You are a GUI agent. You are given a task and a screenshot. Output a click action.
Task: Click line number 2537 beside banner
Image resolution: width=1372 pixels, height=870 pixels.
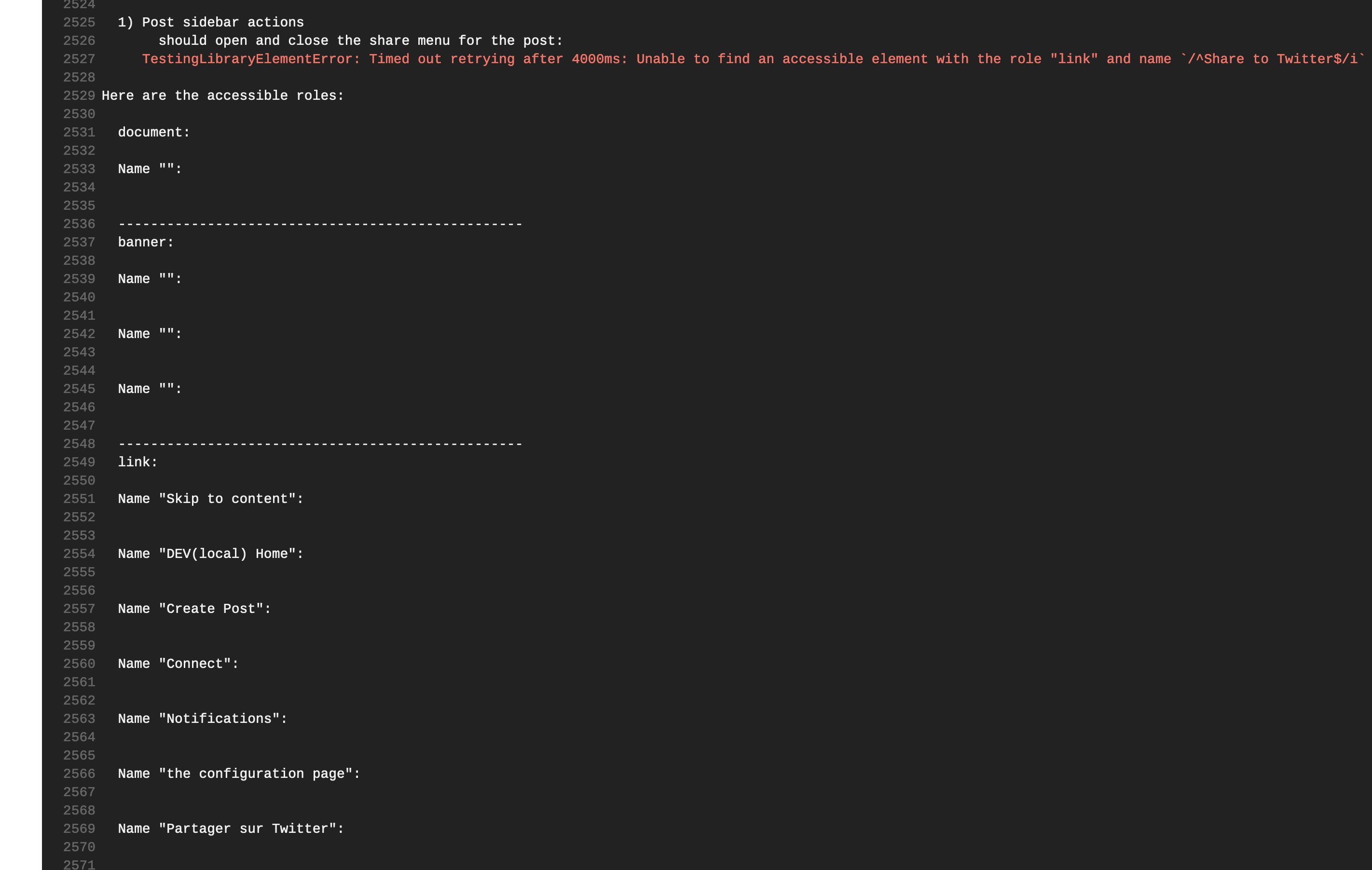pyautogui.click(x=79, y=242)
